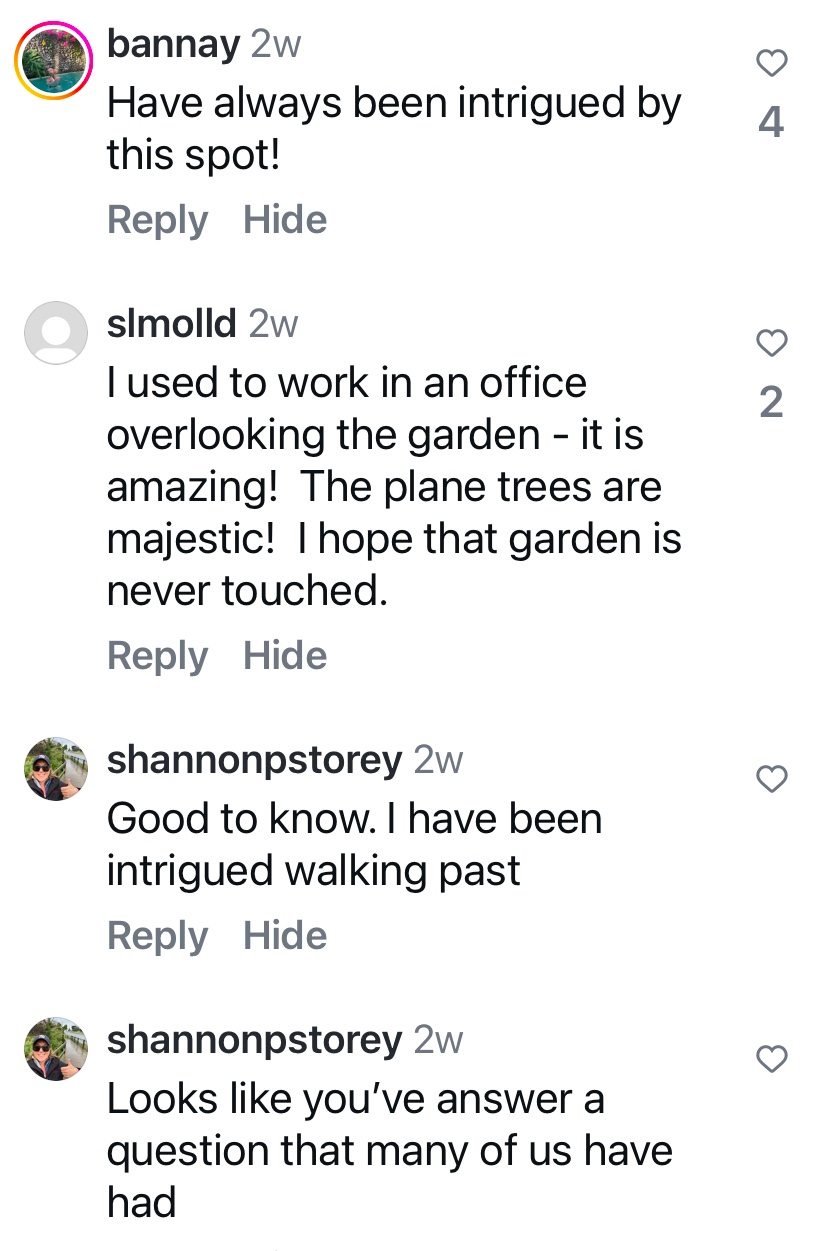Hide slmolld's garden comment
The height and width of the screenshot is (1251, 828).
(285, 656)
